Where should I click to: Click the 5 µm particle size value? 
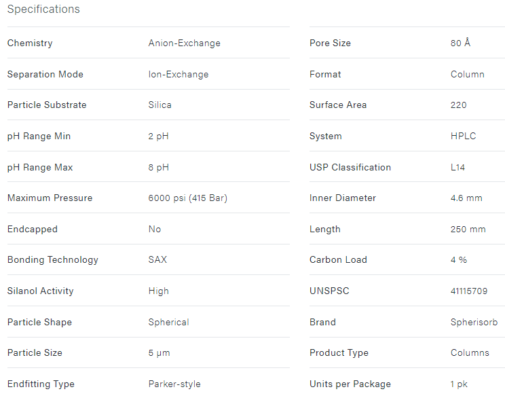pyautogui.click(x=159, y=353)
